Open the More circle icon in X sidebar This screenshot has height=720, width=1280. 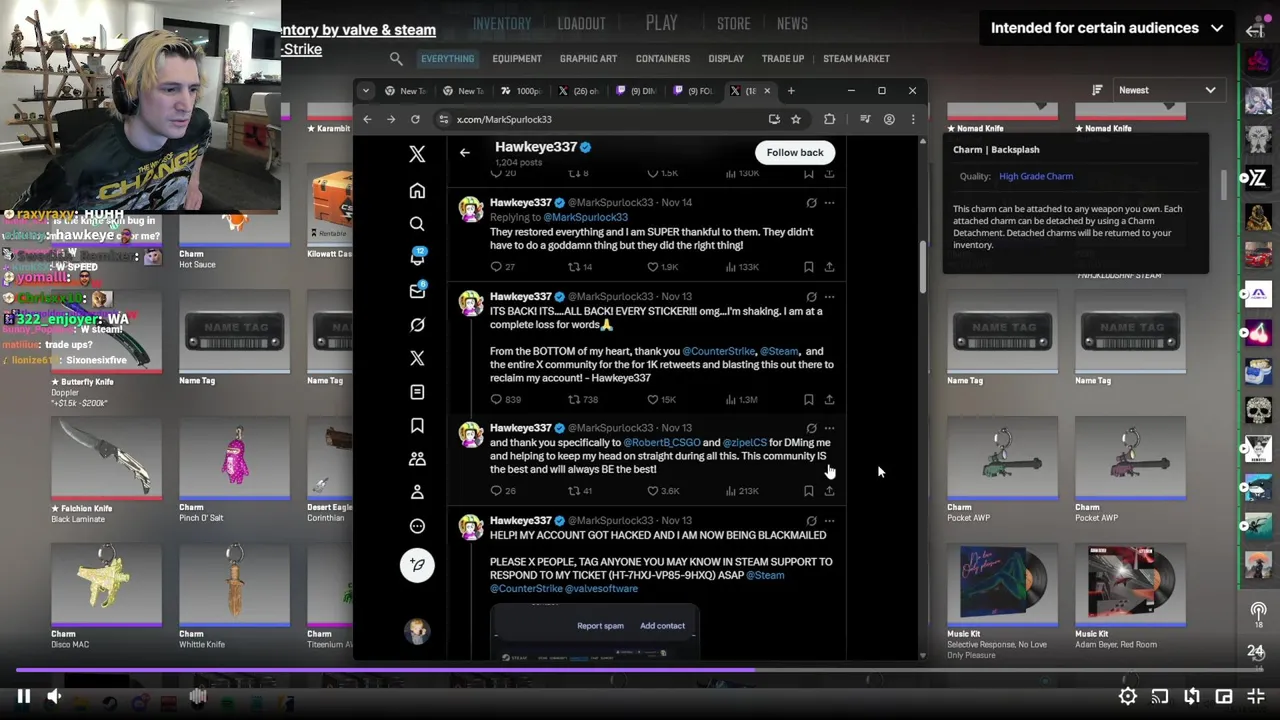point(417,526)
